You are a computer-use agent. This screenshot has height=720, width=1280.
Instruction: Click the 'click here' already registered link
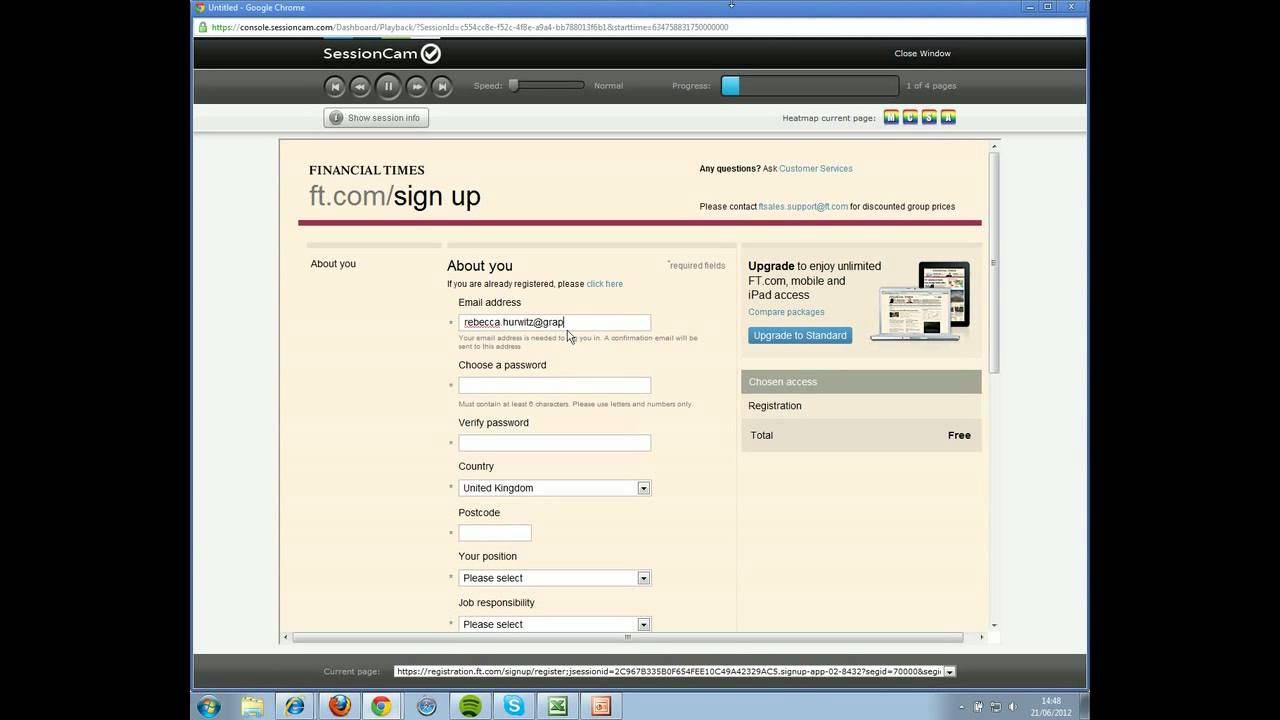coord(604,284)
